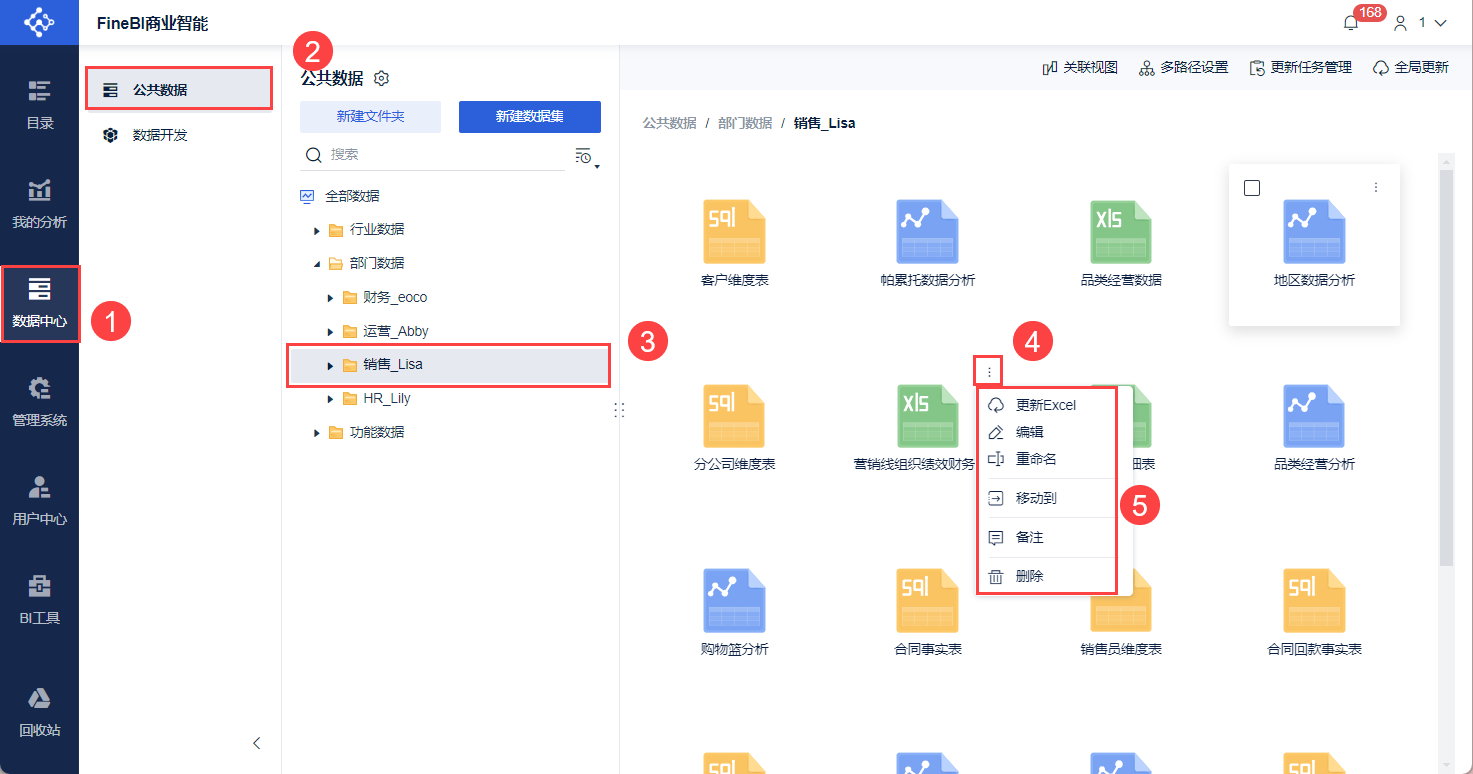Expand the 财务_eoco folder arrow
This screenshot has height=774, width=1473.
[330, 298]
